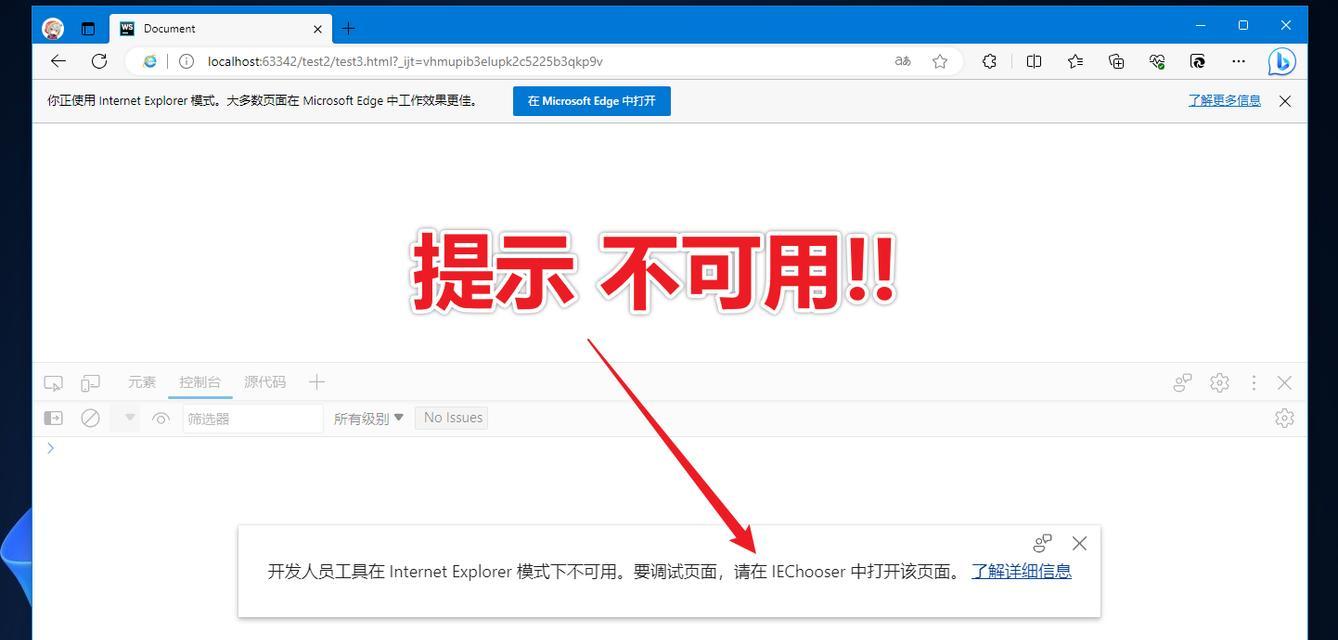
Task: Add more tools with plus icon
Action: [x=317, y=382]
